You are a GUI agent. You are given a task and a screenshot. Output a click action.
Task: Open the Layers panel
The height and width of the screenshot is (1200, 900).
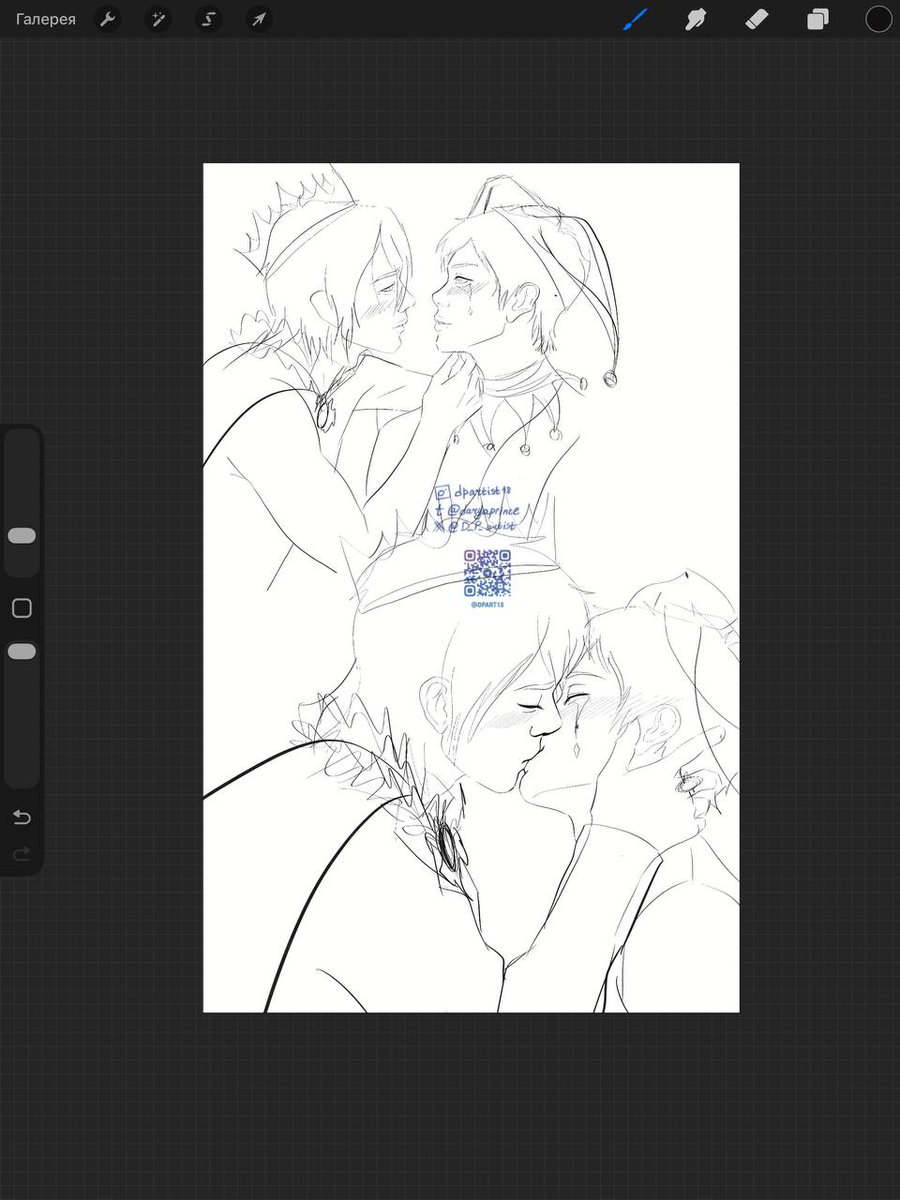(x=818, y=19)
